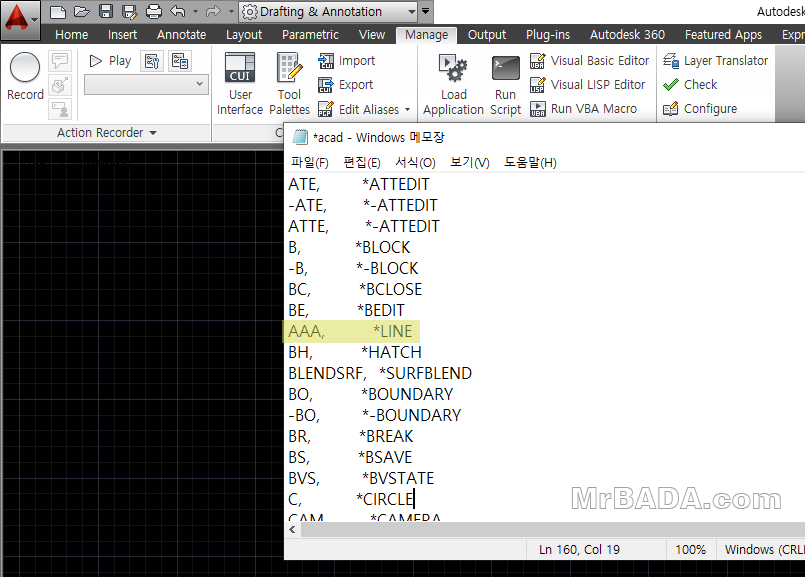Open Notepad 파일(F) menu

pos(310,163)
